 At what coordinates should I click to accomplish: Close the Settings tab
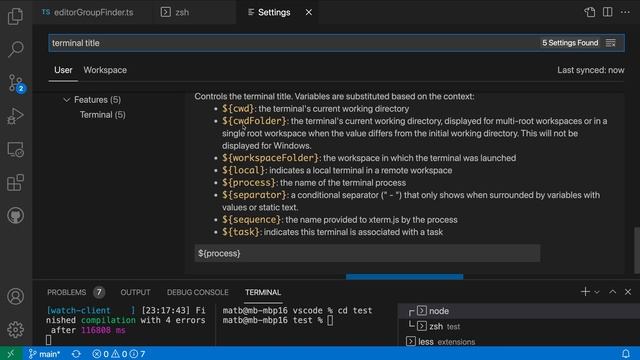click(x=309, y=12)
